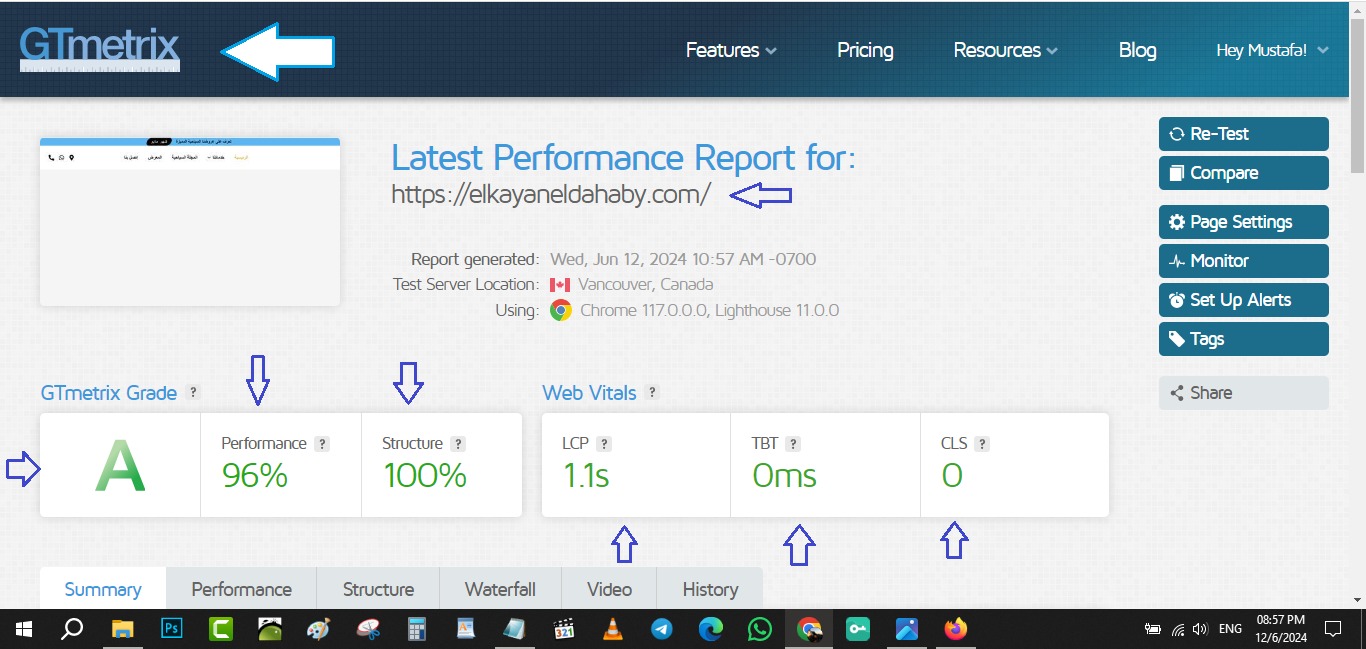The image size is (1366, 649).
Task: Click the question mark next to LCP
Action: tap(604, 444)
